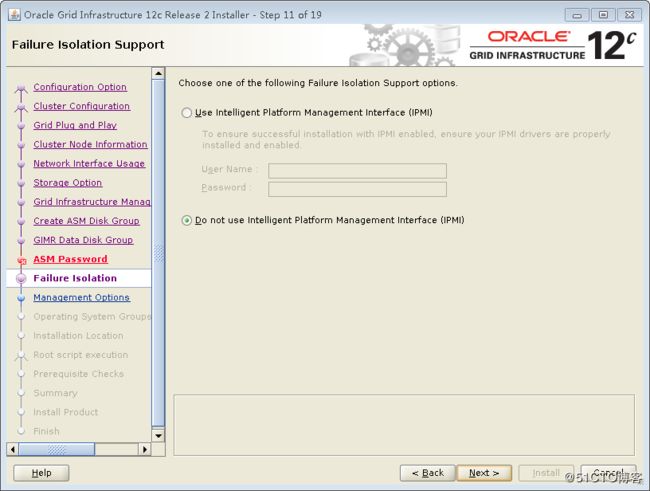Click the installer Java icon in title bar
650x491 pixels.
[14, 15]
